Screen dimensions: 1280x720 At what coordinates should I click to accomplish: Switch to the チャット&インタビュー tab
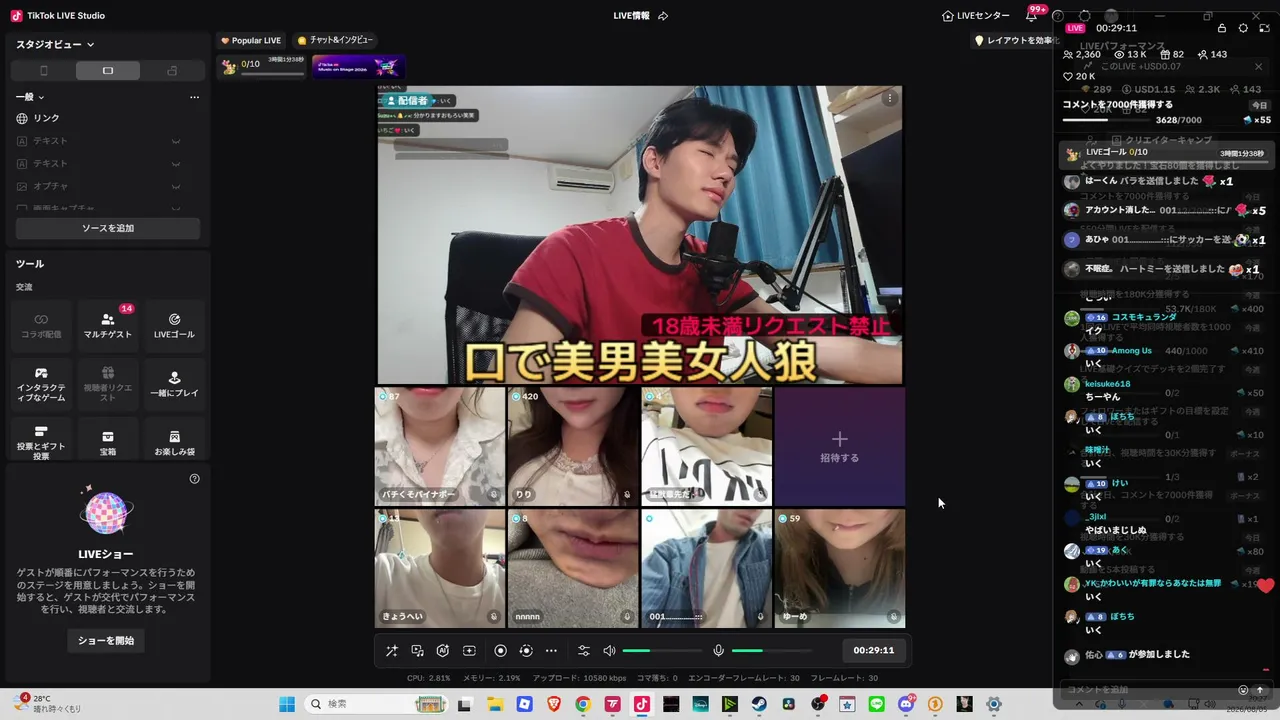335,41
